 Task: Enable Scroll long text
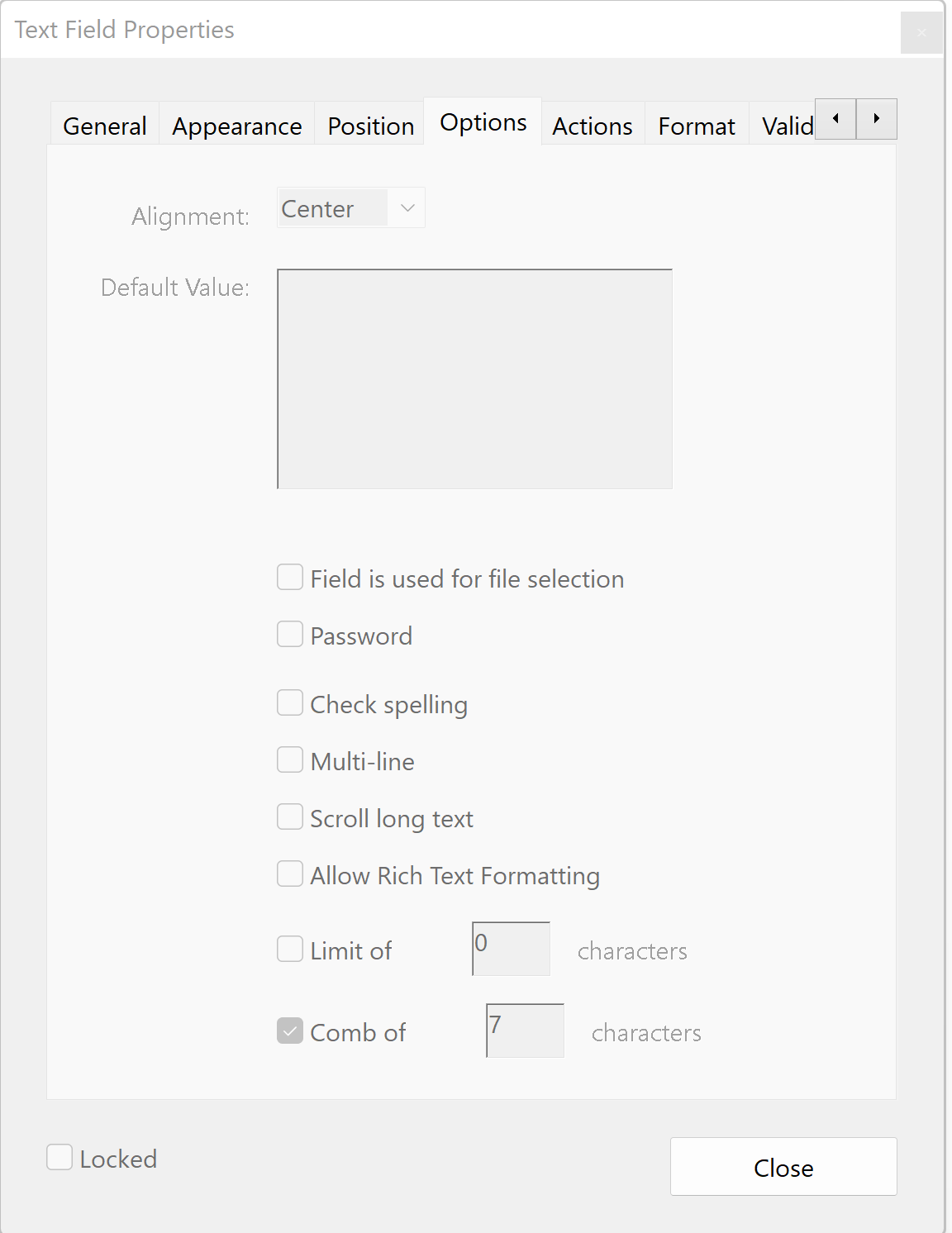290,816
